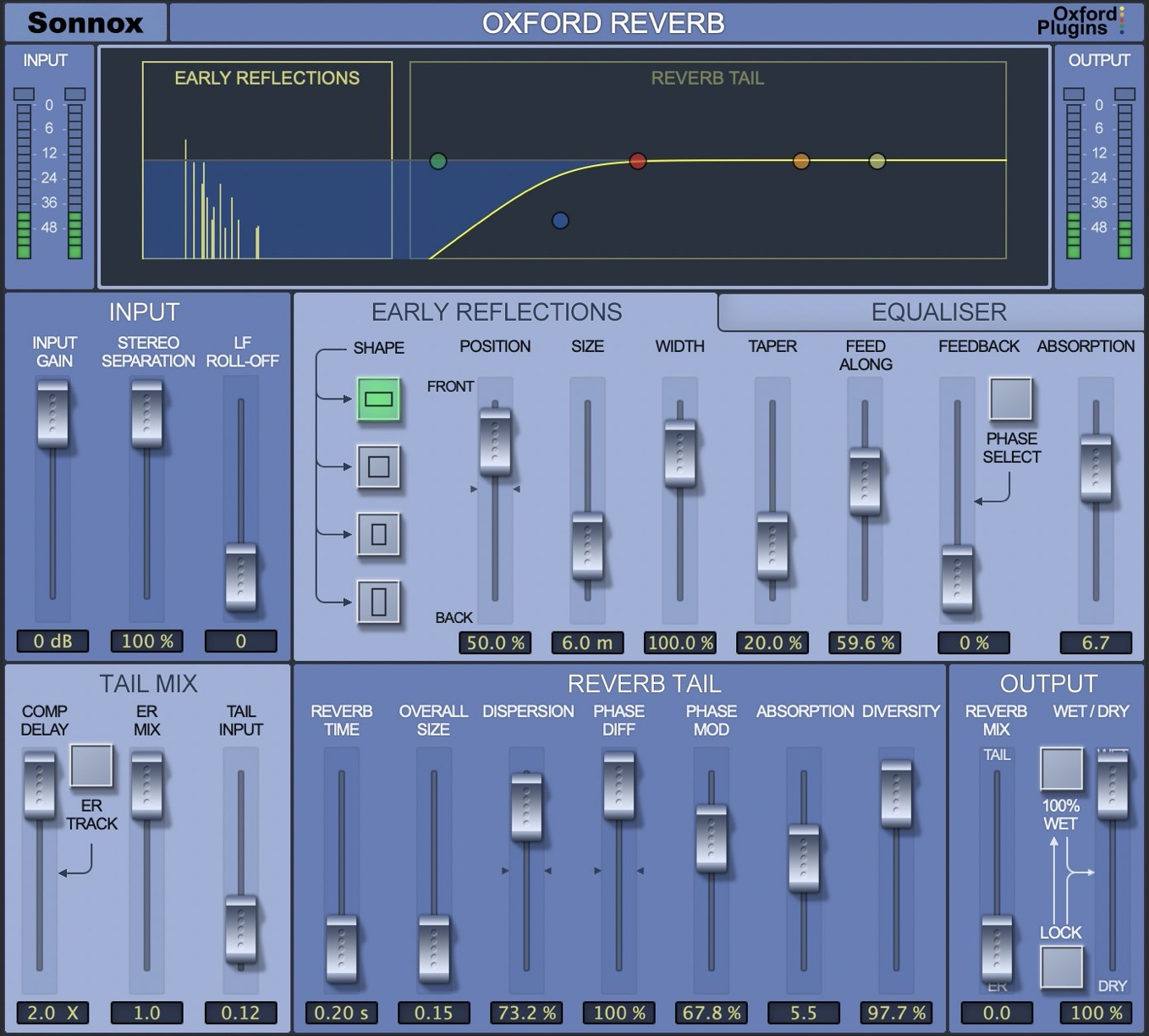
Task: Click the Input Gain value field
Action: 52,642
